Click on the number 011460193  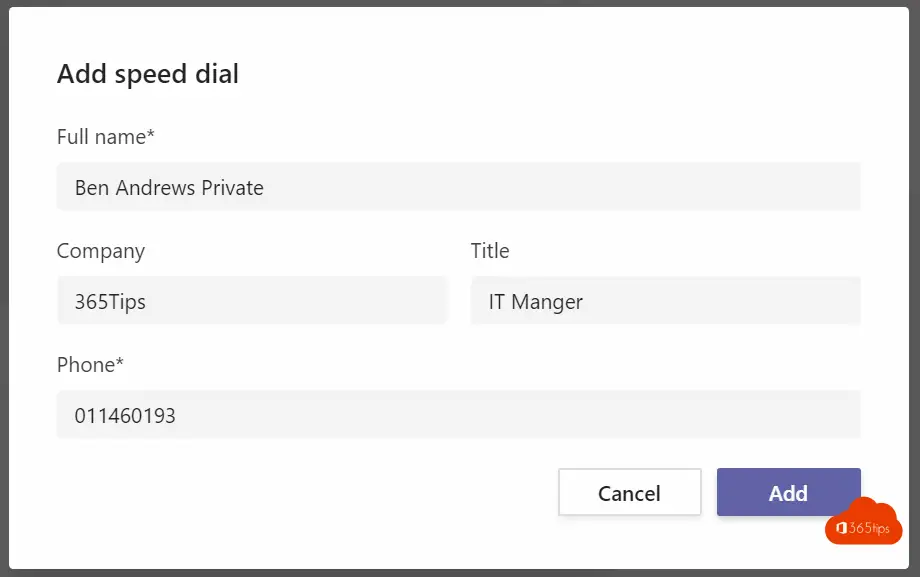coord(125,416)
